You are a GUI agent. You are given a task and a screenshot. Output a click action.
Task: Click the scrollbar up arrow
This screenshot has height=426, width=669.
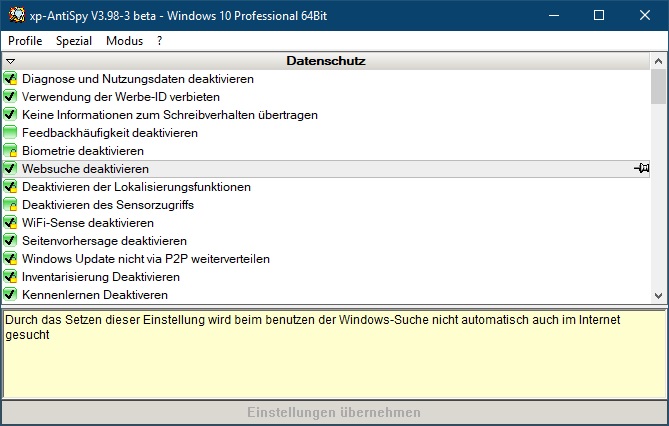pyautogui.click(x=658, y=61)
